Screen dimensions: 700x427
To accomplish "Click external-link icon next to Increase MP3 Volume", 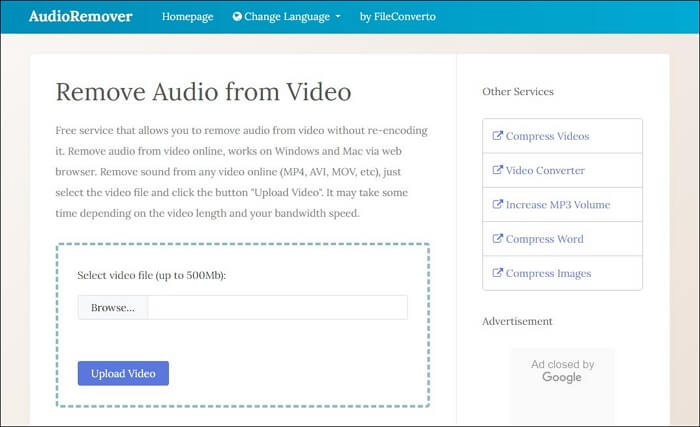I will [x=497, y=204].
